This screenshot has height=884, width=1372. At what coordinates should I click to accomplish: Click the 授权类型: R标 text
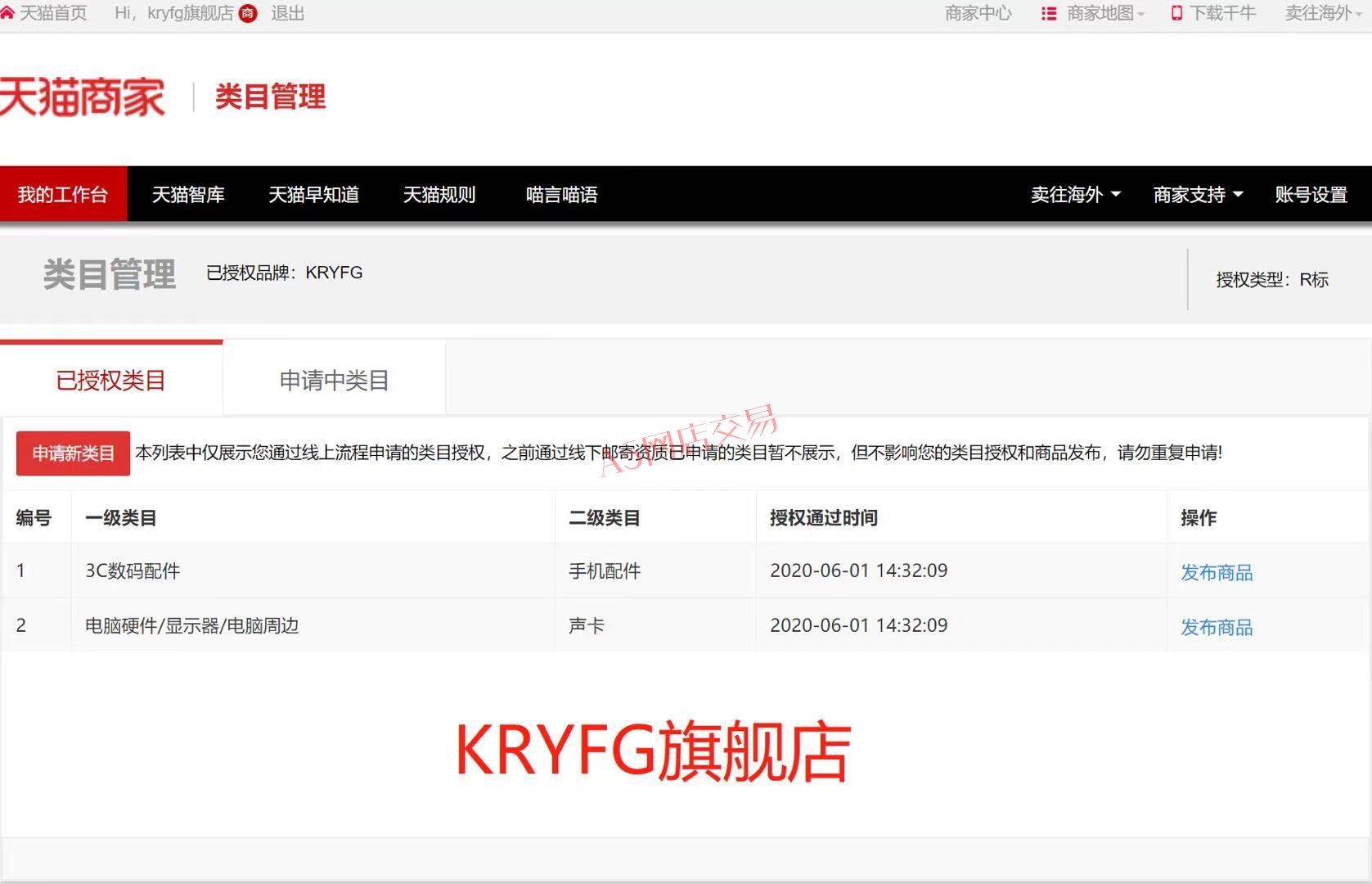pos(1272,280)
